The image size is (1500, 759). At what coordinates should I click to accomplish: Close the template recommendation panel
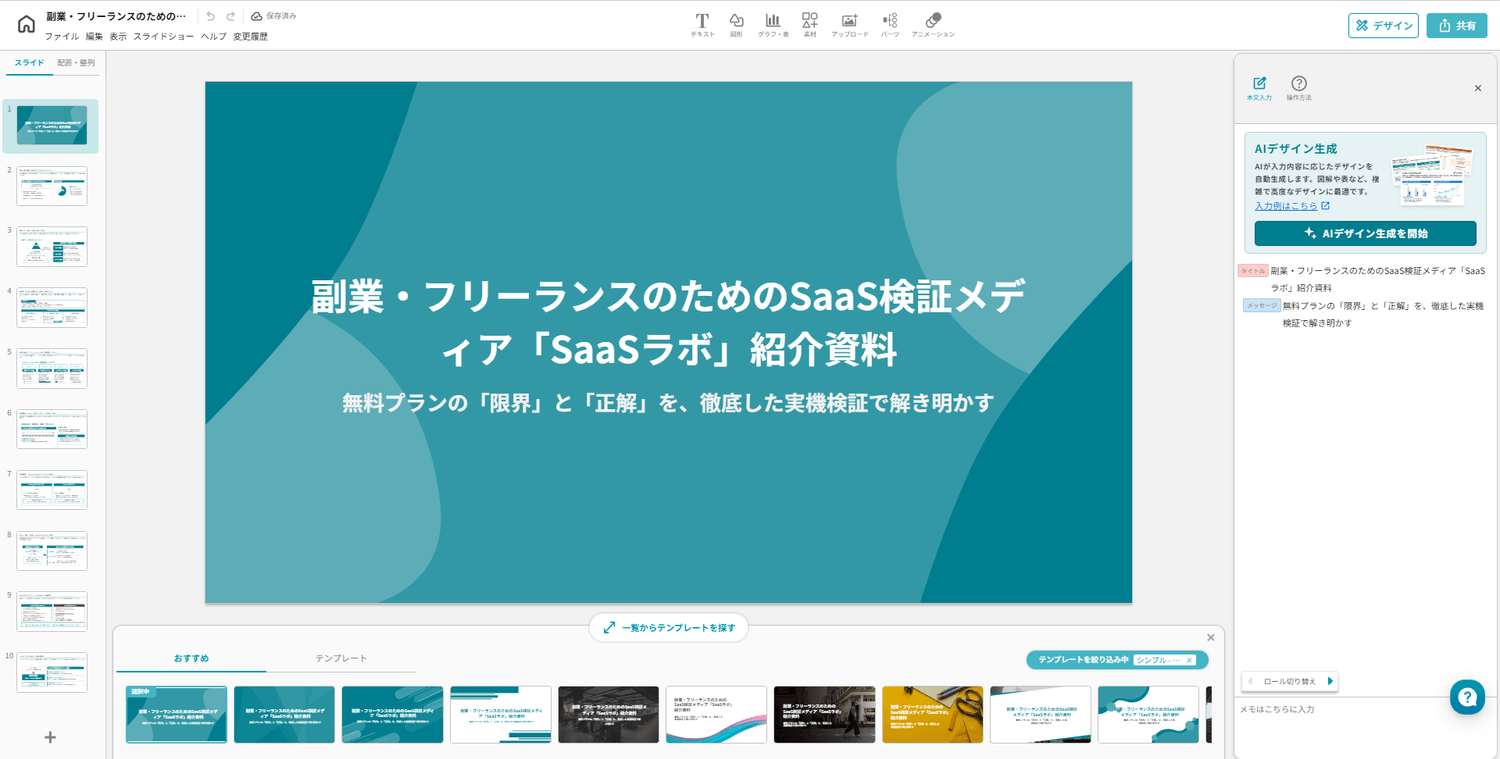point(1211,637)
